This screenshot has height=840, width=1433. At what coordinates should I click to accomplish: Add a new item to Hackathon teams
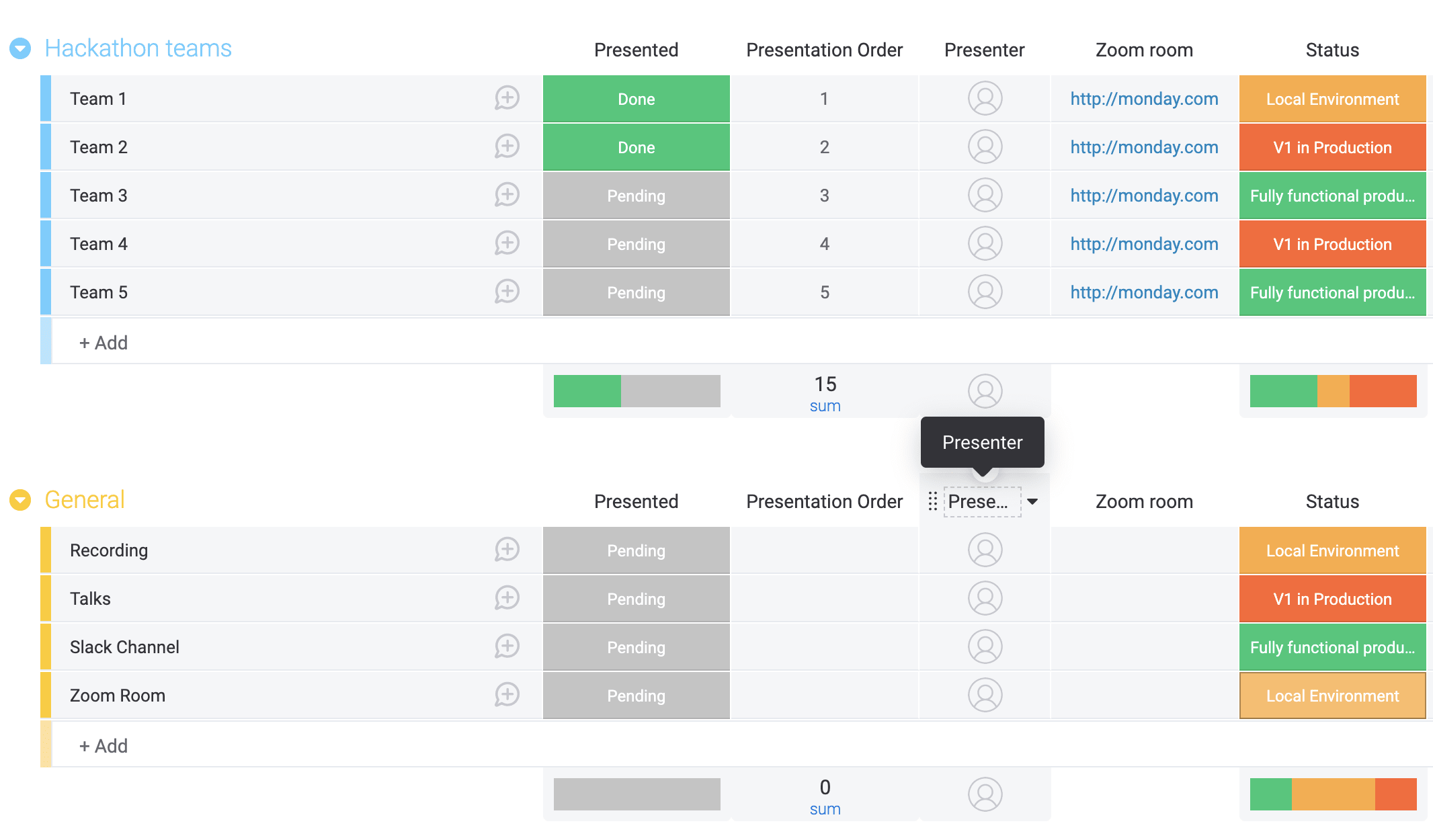[x=103, y=343]
